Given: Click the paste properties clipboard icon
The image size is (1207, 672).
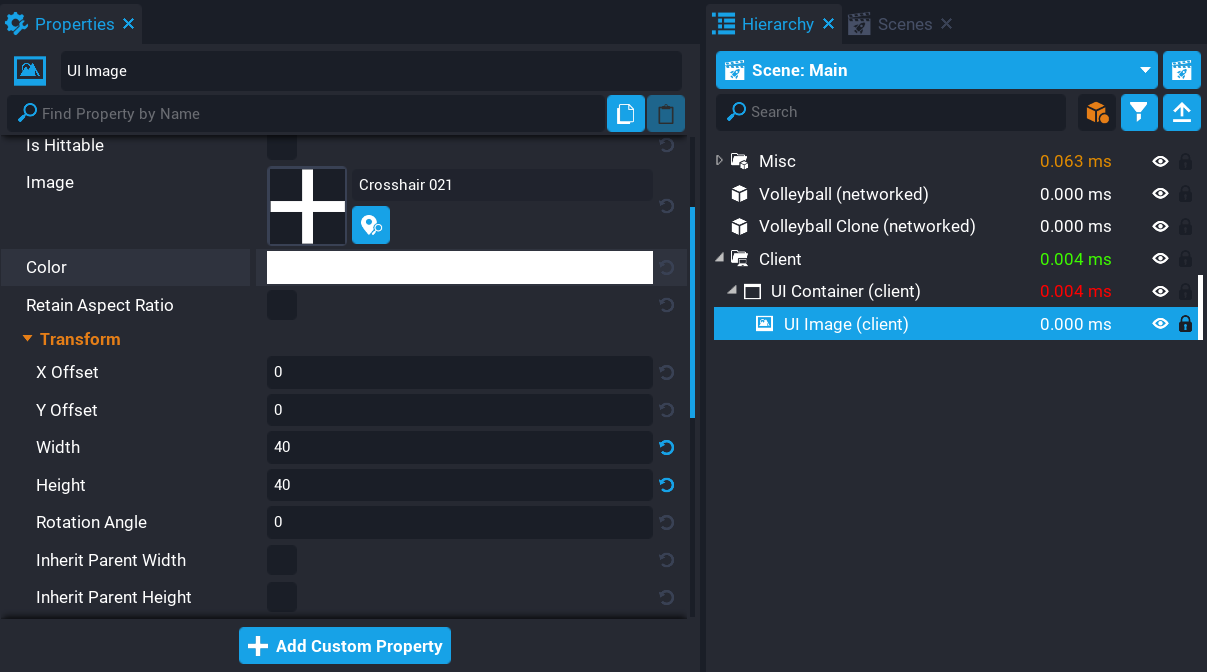Looking at the screenshot, I should tap(665, 114).
